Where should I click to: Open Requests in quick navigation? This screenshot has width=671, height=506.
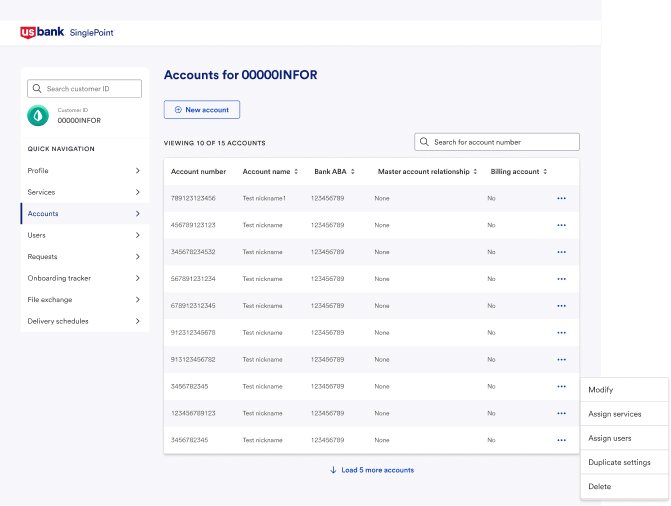pos(85,256)
